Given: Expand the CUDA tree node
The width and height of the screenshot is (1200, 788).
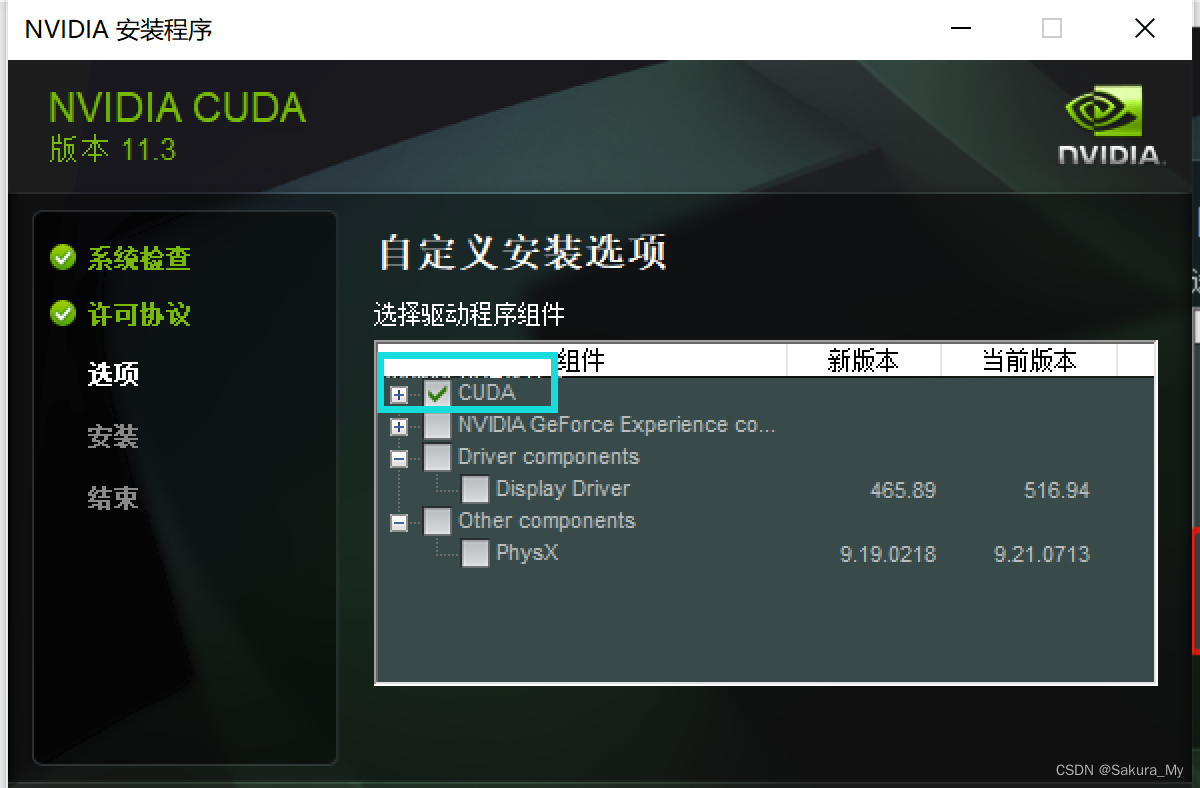Looking at the screenshot, I should tap(399, 394).
